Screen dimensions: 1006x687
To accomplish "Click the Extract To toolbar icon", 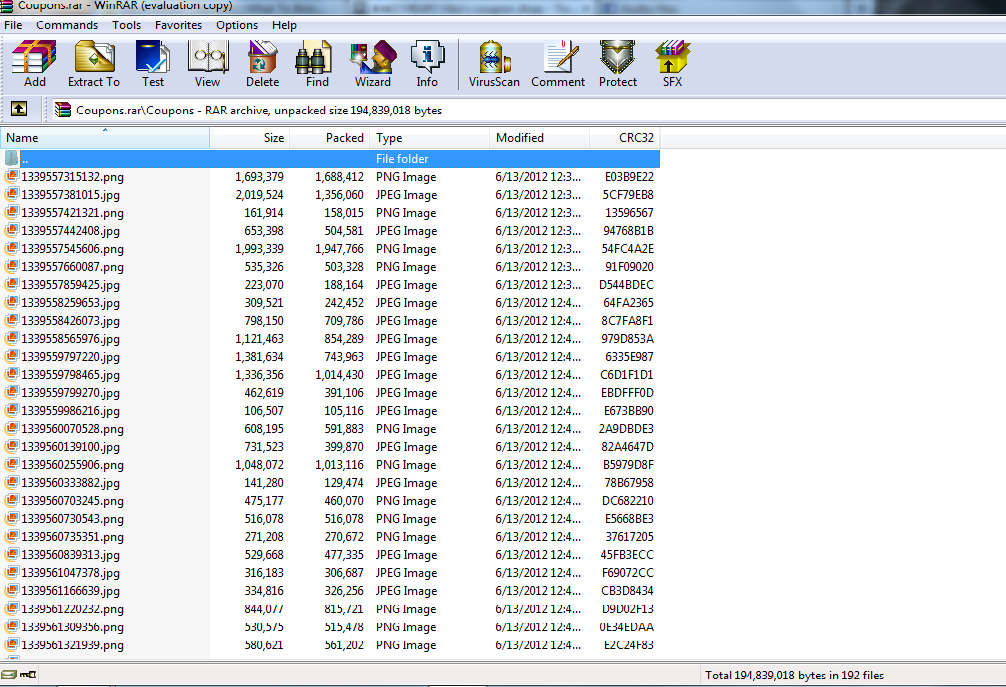I will (94, 64).
